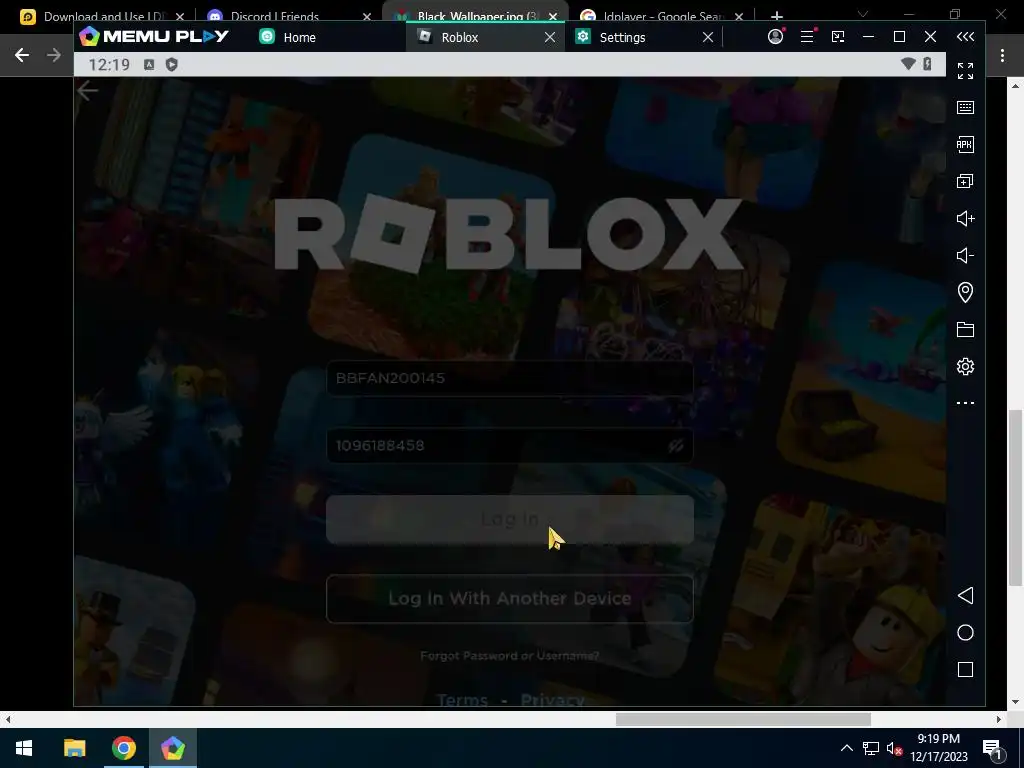The height and width of the screenshot is (768, 1024).
Task: Switch to the Home tab in MEmu
Action: pos(287,37)
